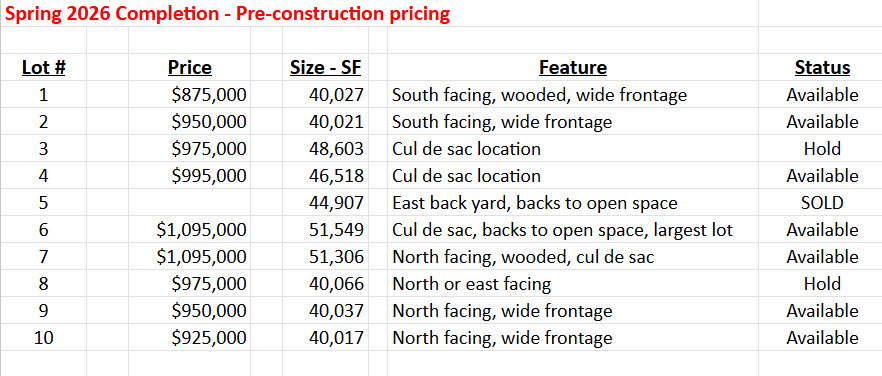Click the Lot # column header

pyautogui.click(x=44, y=68)
